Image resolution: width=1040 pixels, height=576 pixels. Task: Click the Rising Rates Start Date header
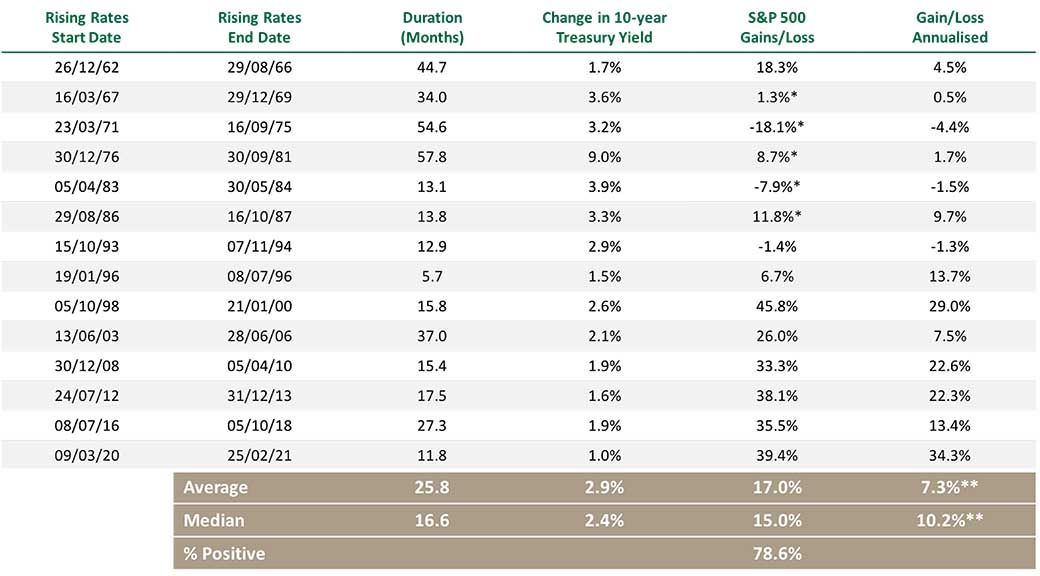86,27
